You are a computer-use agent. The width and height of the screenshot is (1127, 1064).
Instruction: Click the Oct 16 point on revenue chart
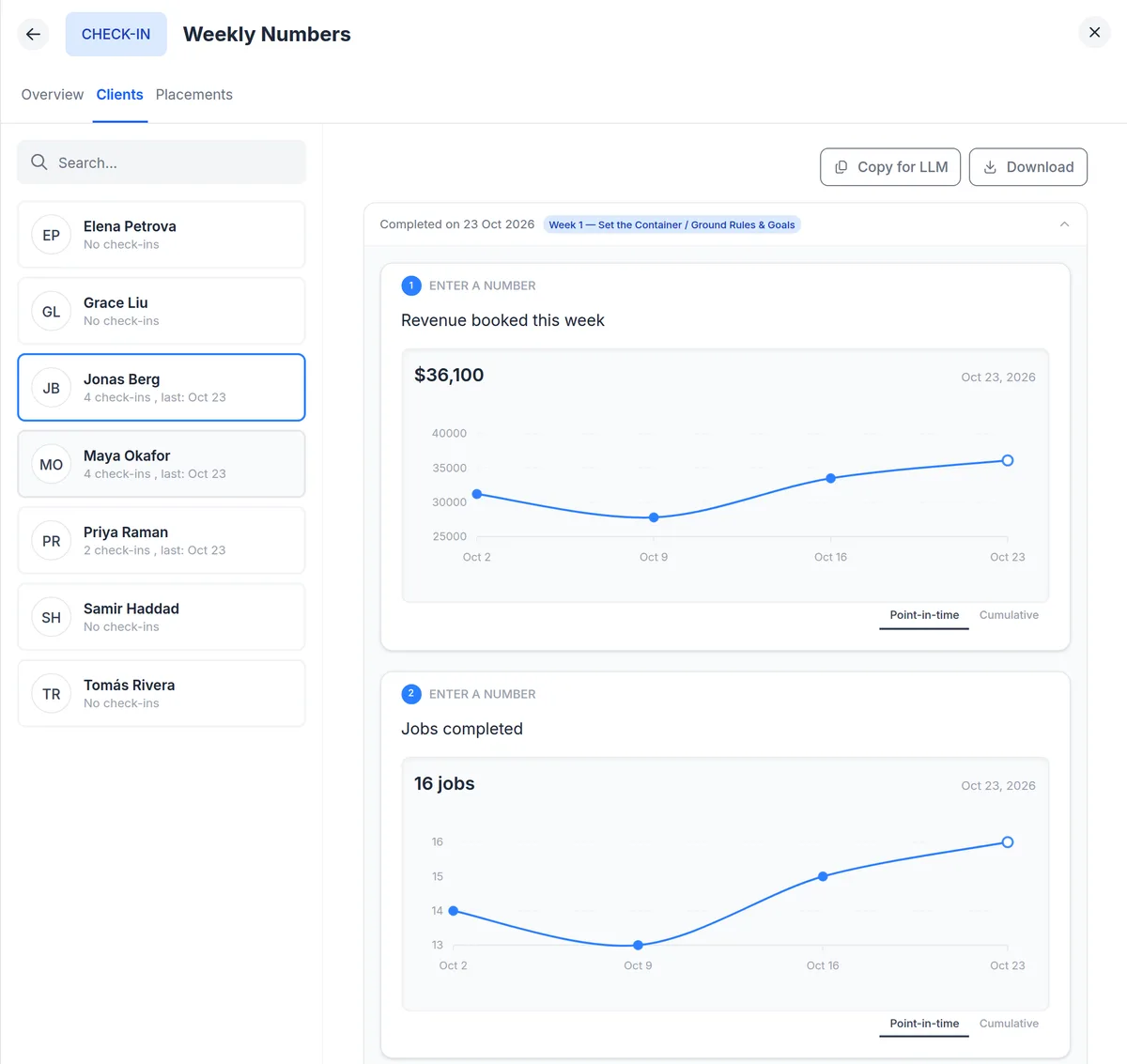830,478
